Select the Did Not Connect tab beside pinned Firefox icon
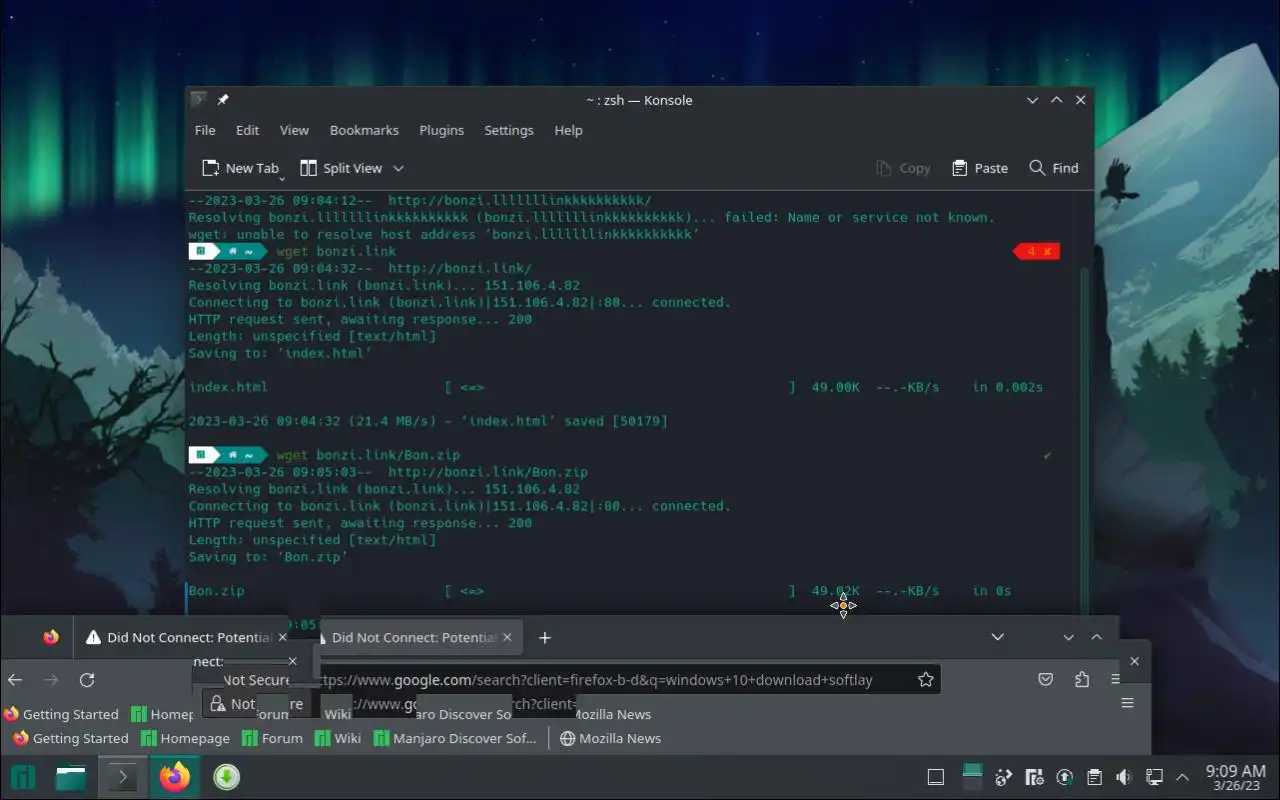This screenshot has width=1280, height=800. click(x=179, y=637)
